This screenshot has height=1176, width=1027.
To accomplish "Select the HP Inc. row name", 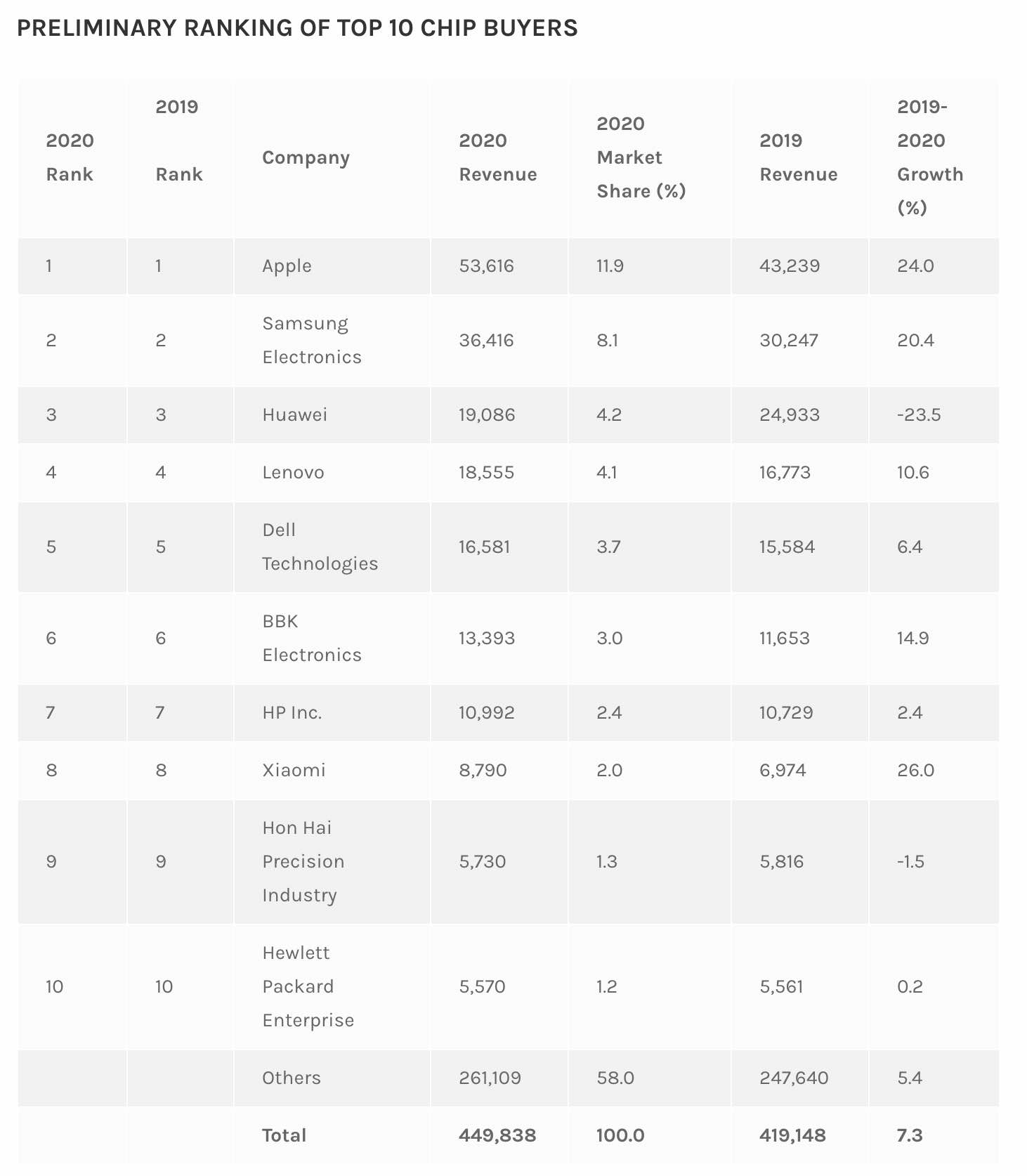I will point(292,712).
